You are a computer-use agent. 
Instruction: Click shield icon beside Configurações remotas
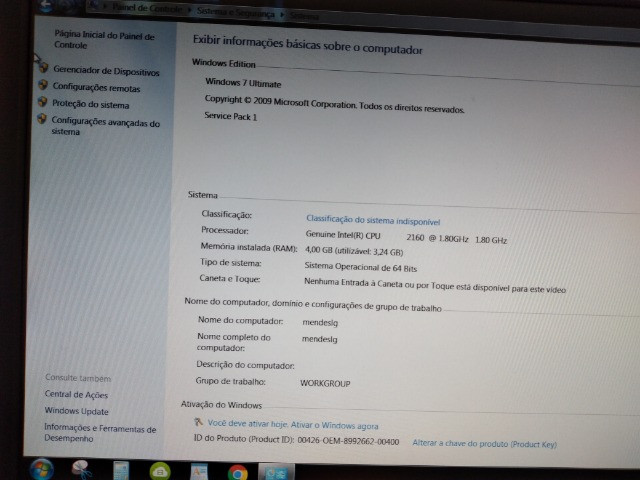(x=43, y=85)
